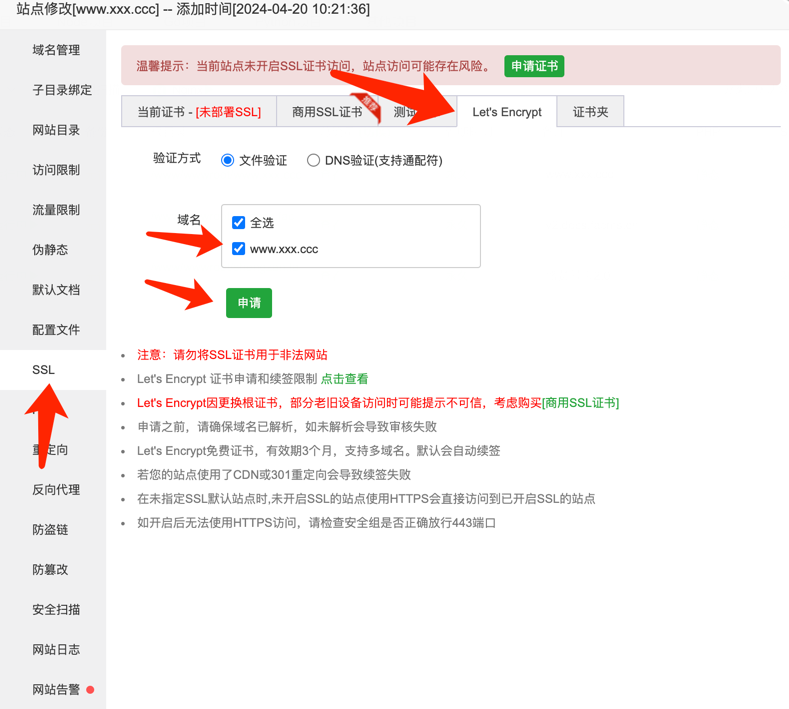Open the 点击查看 link for renewal limits

[345, 379]
